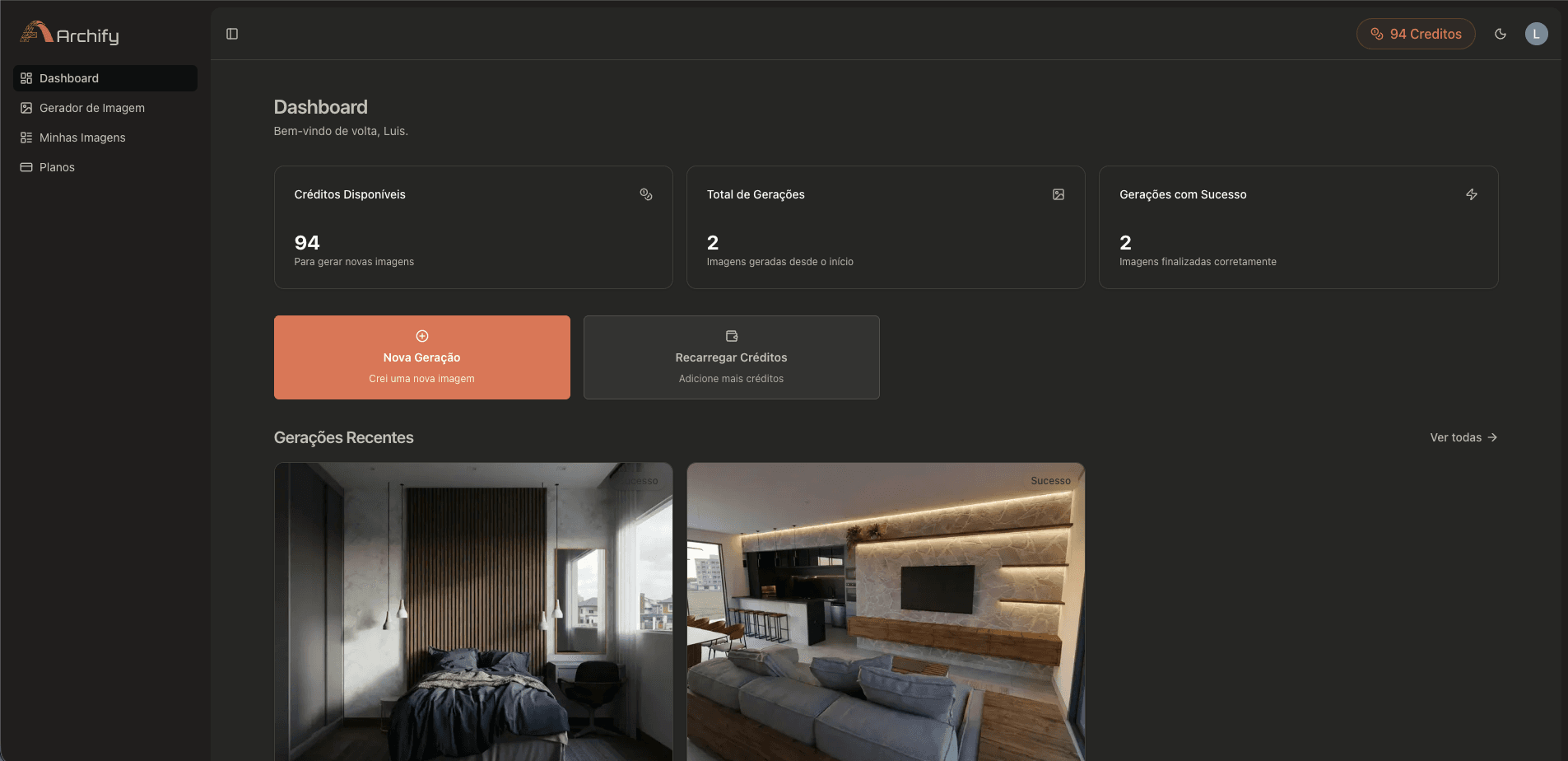The width and height of the screenshot is (1568, 761).
Task: Select the Dashboard grid icon
Action: (x=26, y=77)
